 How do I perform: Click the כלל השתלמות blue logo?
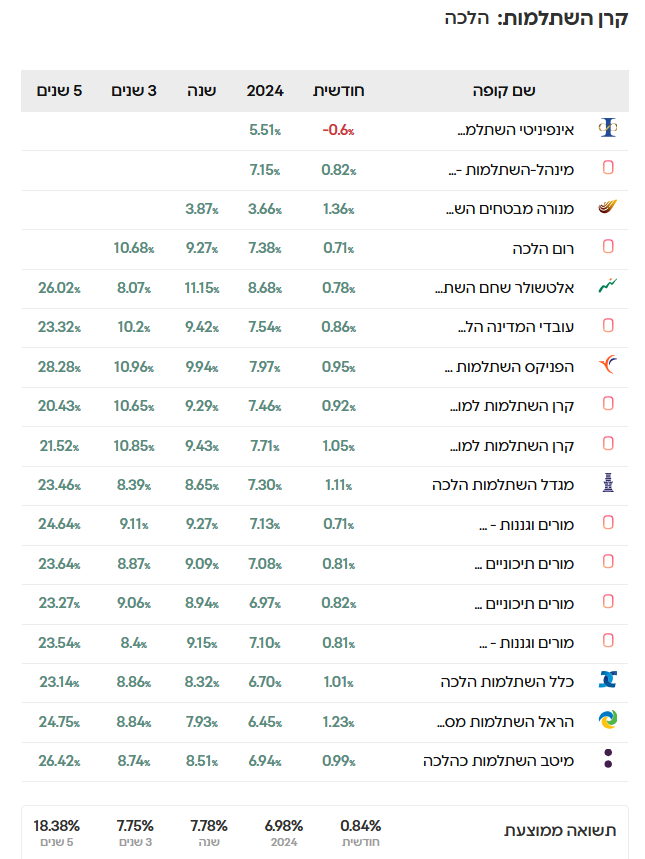607,681
